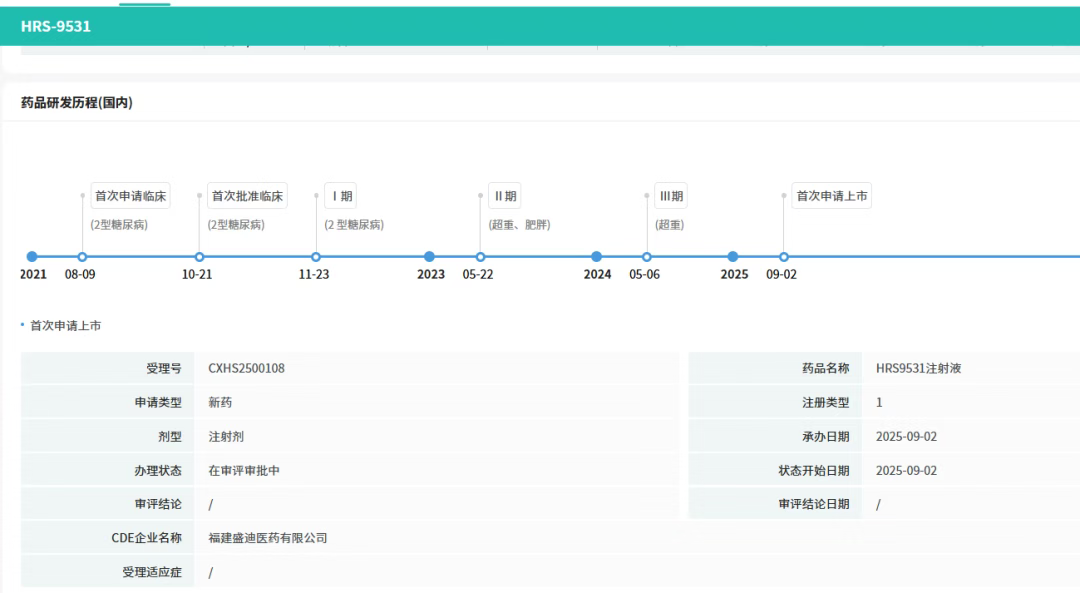
Task: Click the II期 phase label box
Action: [505, 196]
